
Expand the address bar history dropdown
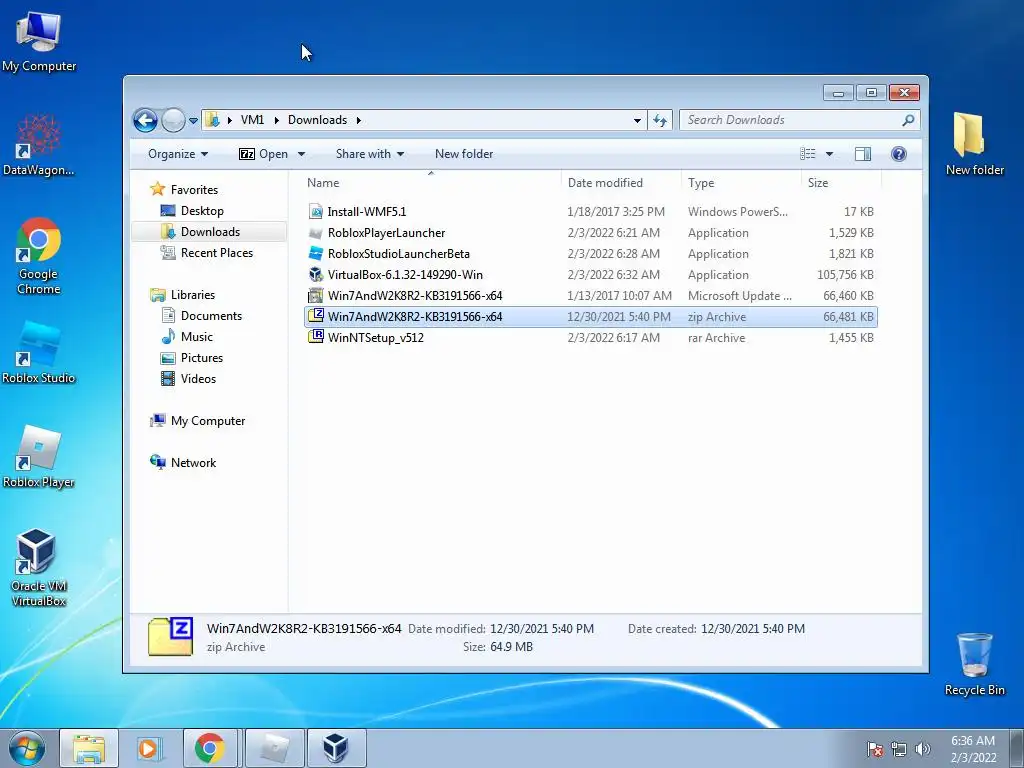[x=637, y=121]
